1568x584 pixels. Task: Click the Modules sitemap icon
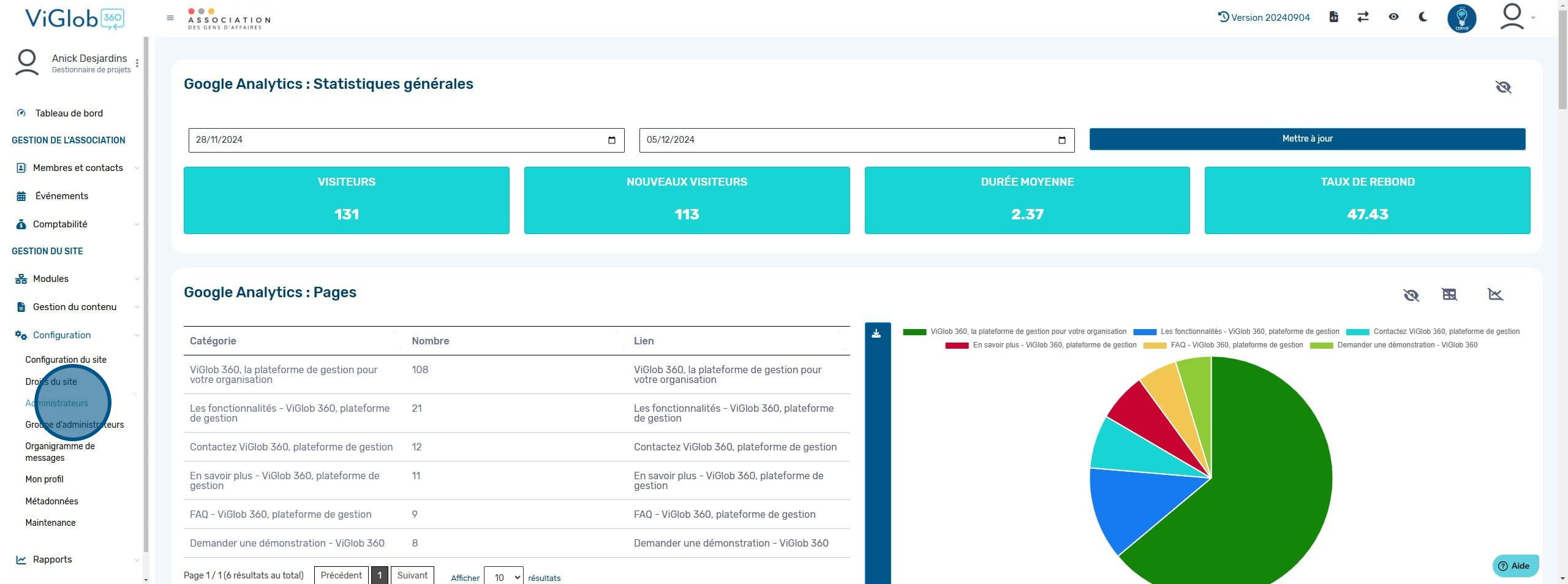point(21,279)
